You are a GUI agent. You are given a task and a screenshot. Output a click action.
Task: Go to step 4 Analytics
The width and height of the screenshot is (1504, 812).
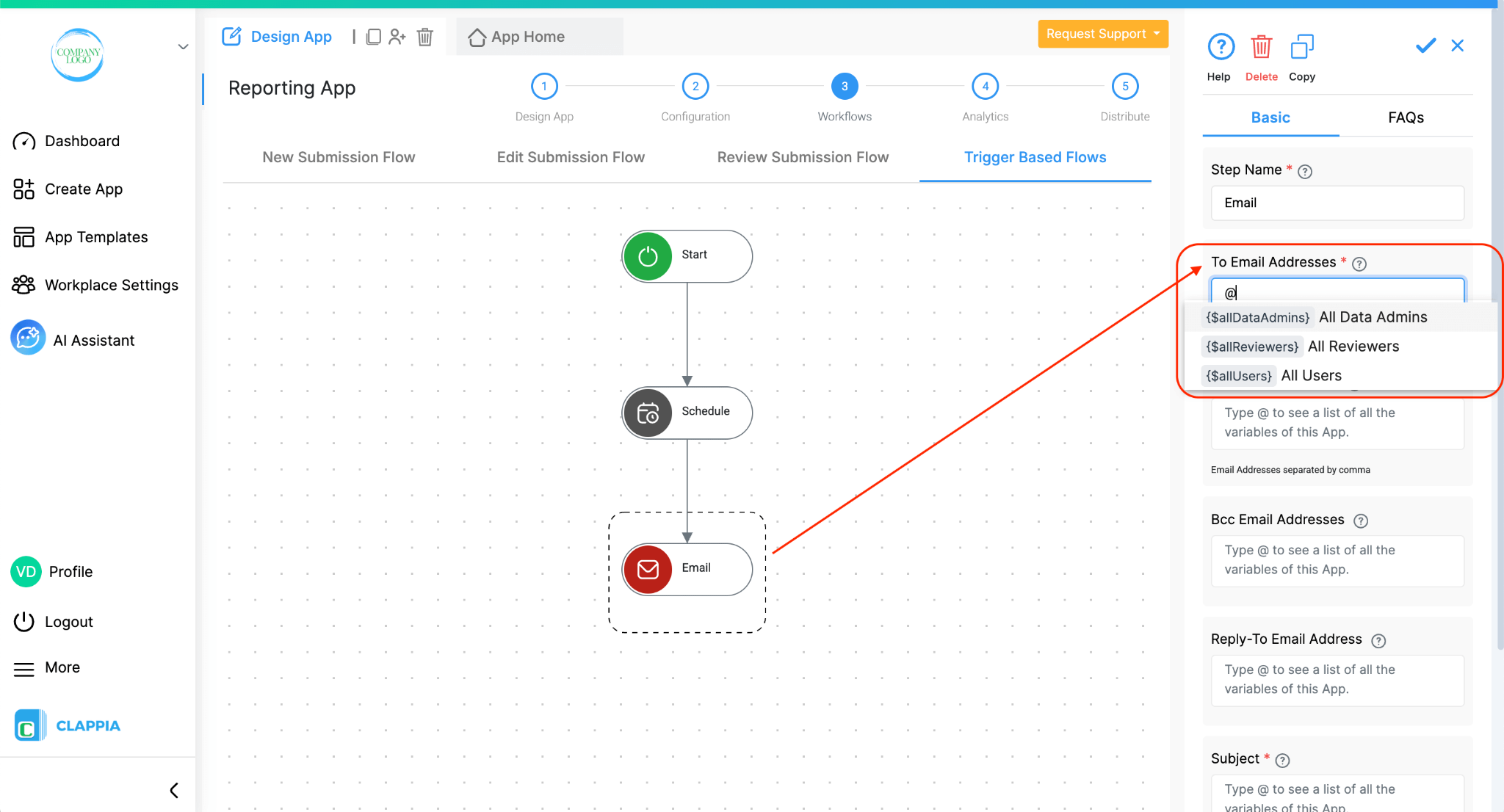985,87
